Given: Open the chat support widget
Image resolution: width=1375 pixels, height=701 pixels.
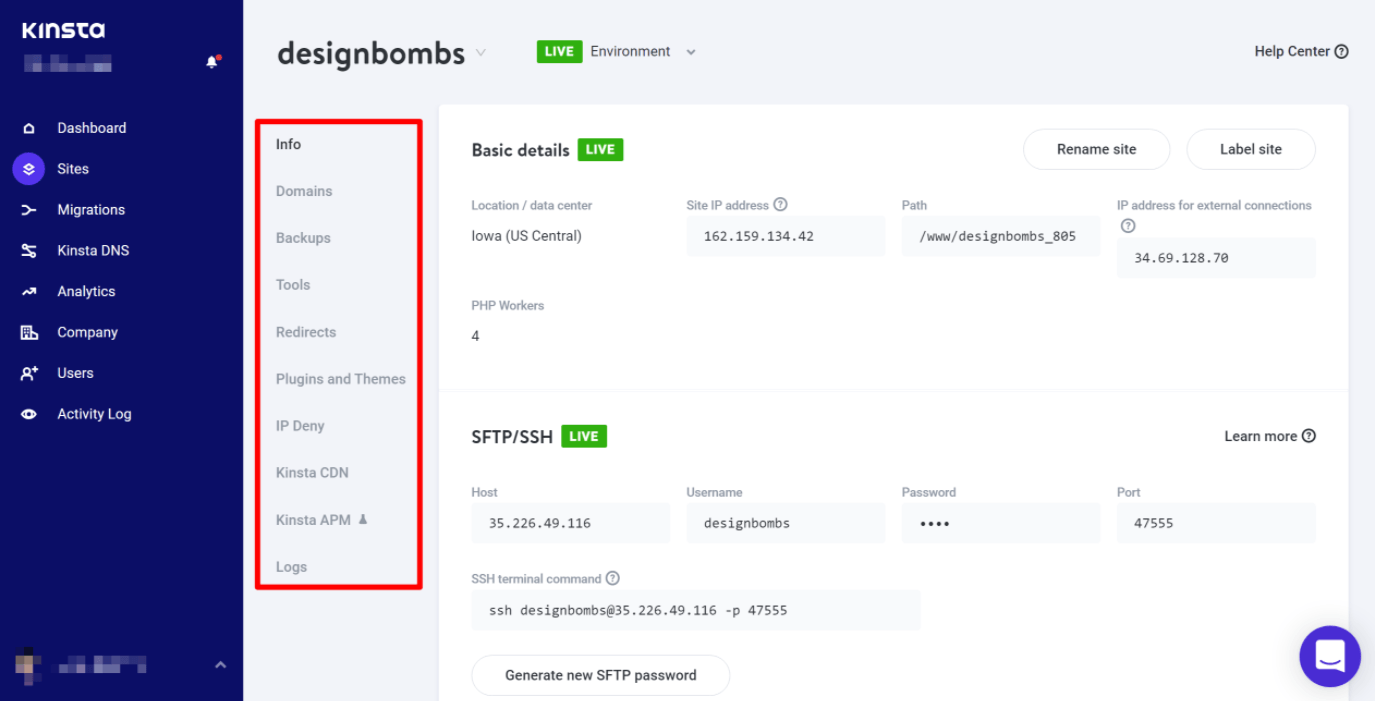Looking at the screenshot, I should pyautogui.click(x=1330, y=657).
